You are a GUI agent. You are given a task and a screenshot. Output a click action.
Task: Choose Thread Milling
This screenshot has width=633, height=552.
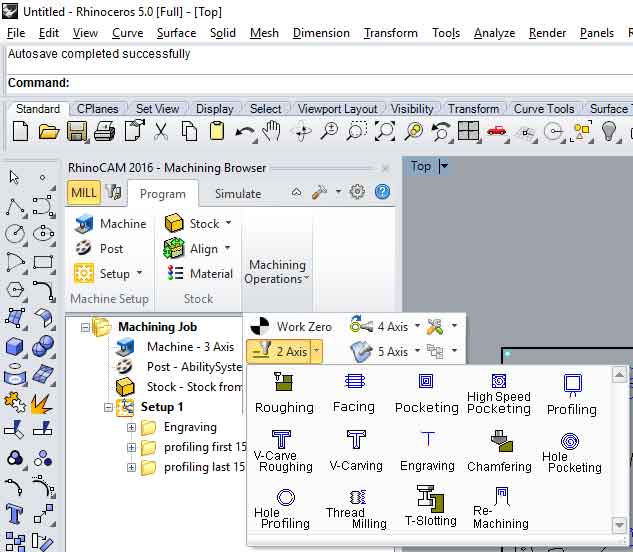pos(356,509)
